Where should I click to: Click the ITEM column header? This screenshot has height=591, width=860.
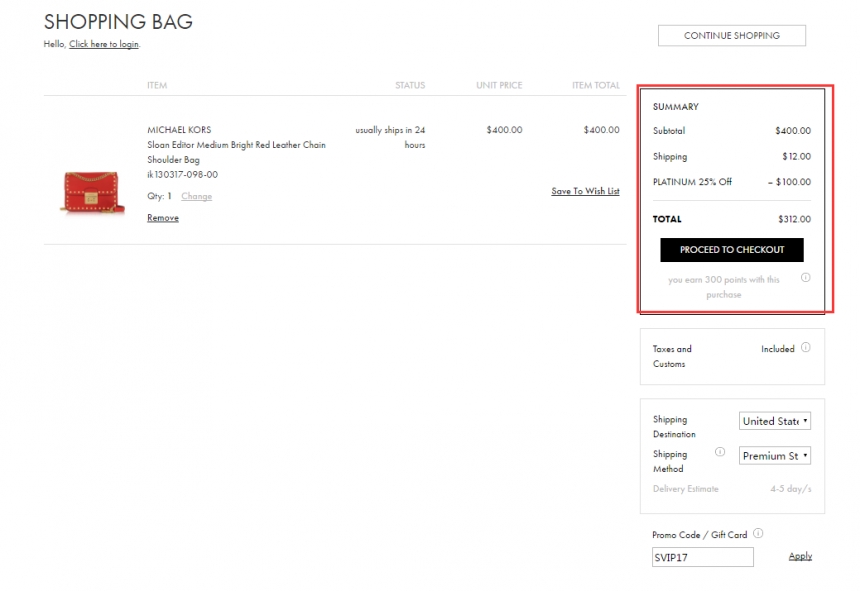(x=157, y=85)
